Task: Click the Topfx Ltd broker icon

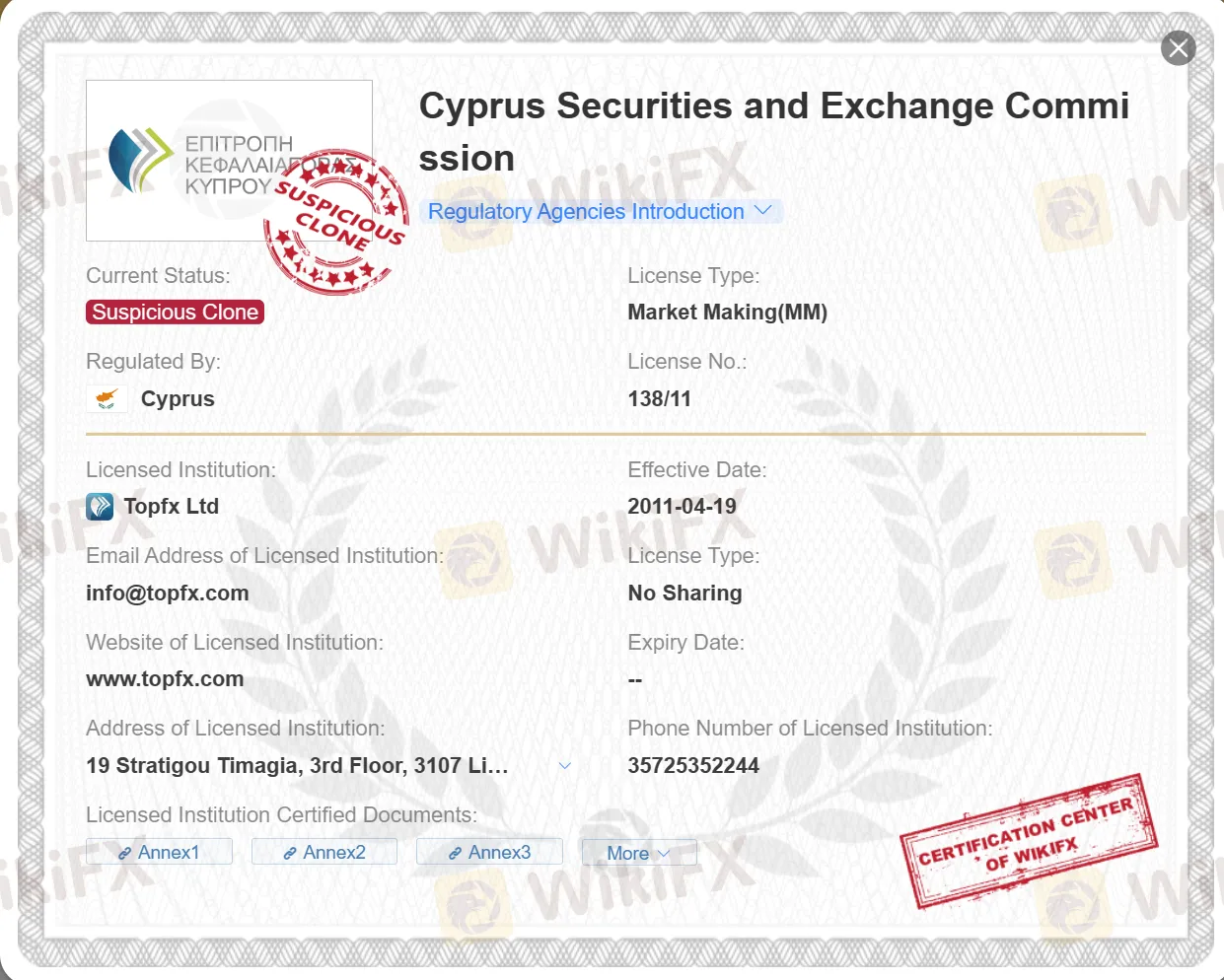Action: tap(100, 506)
